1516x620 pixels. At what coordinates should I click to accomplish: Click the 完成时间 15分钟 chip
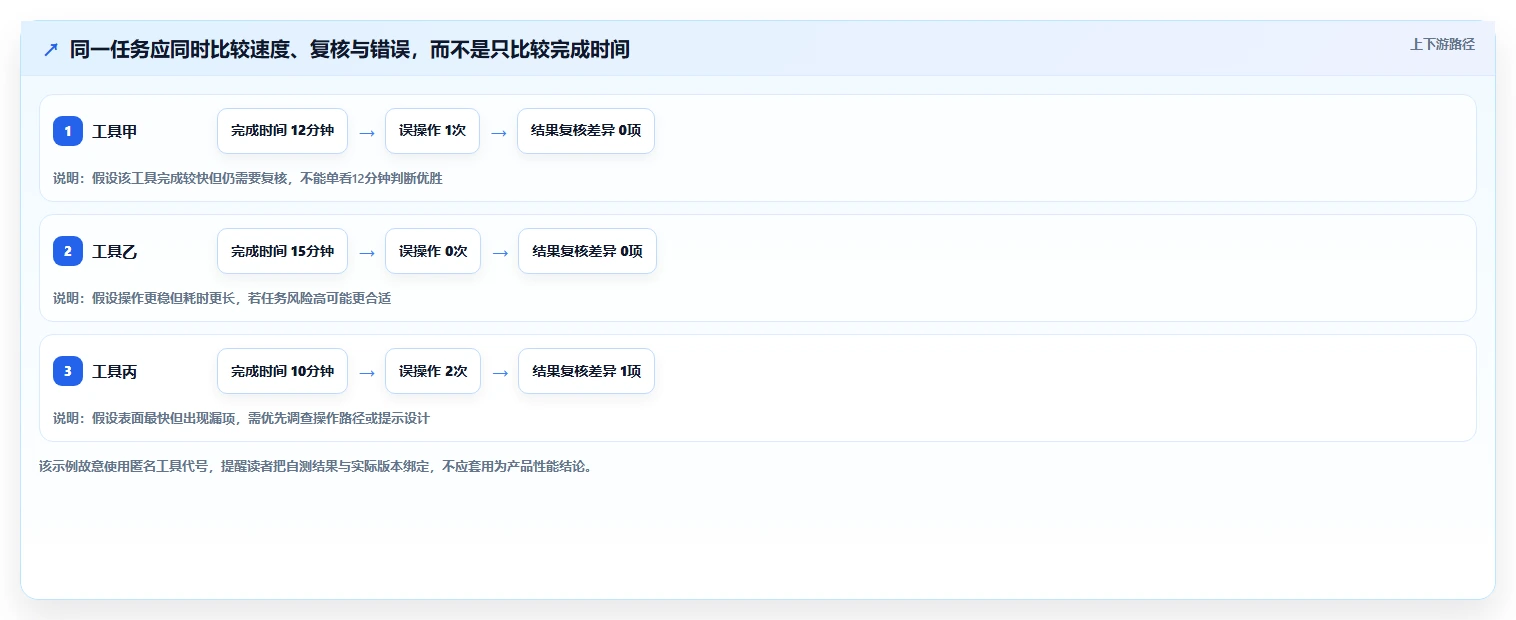tap(282, 251)
